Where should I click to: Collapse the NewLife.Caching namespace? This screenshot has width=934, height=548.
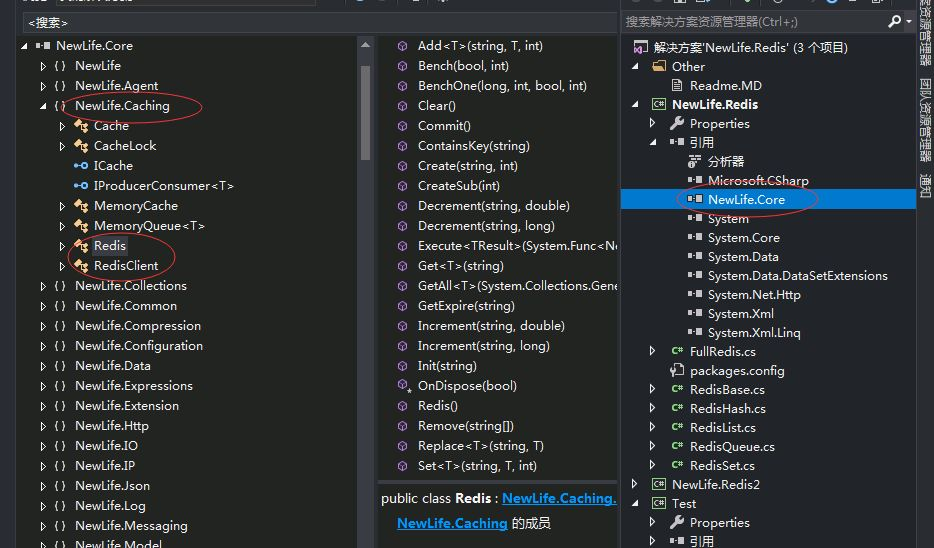43,106
